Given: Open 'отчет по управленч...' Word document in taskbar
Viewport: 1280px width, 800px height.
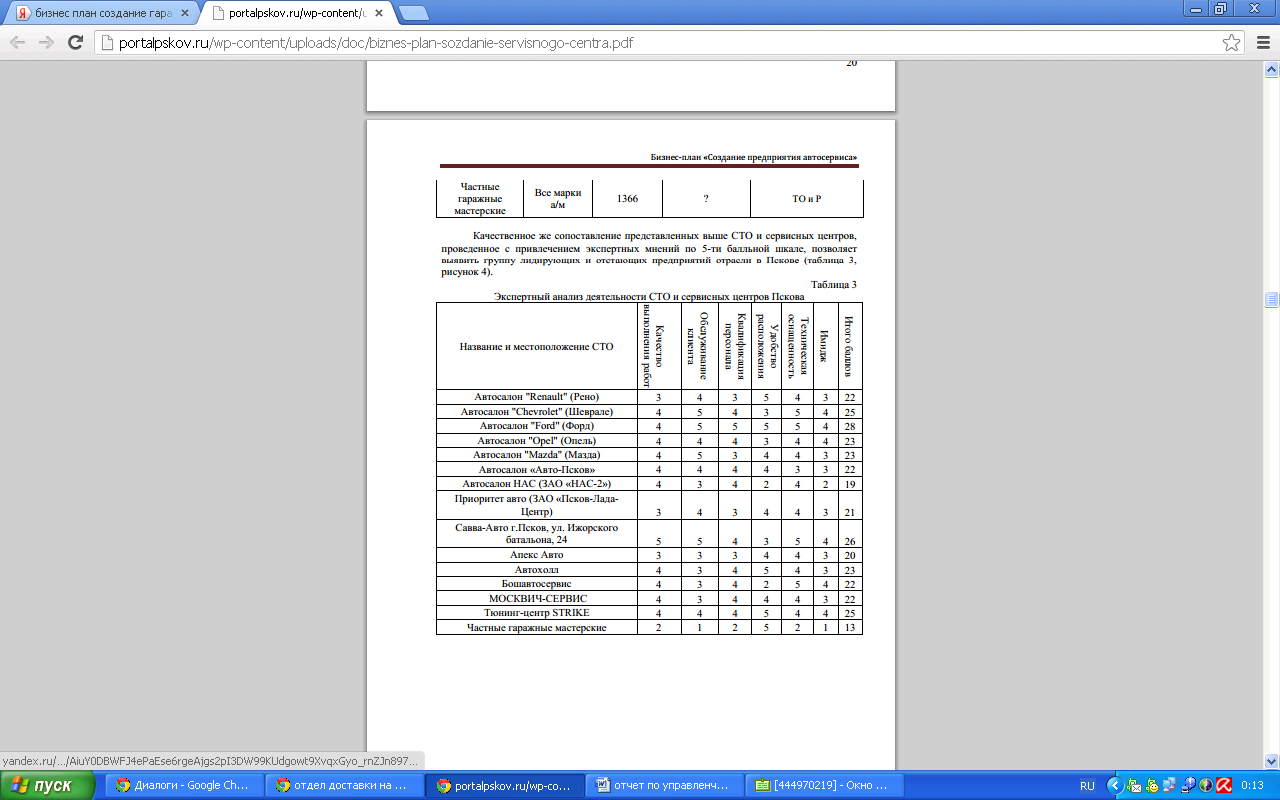Looking at the screenshot, I should pyautogui.click(x=665, y=786).
